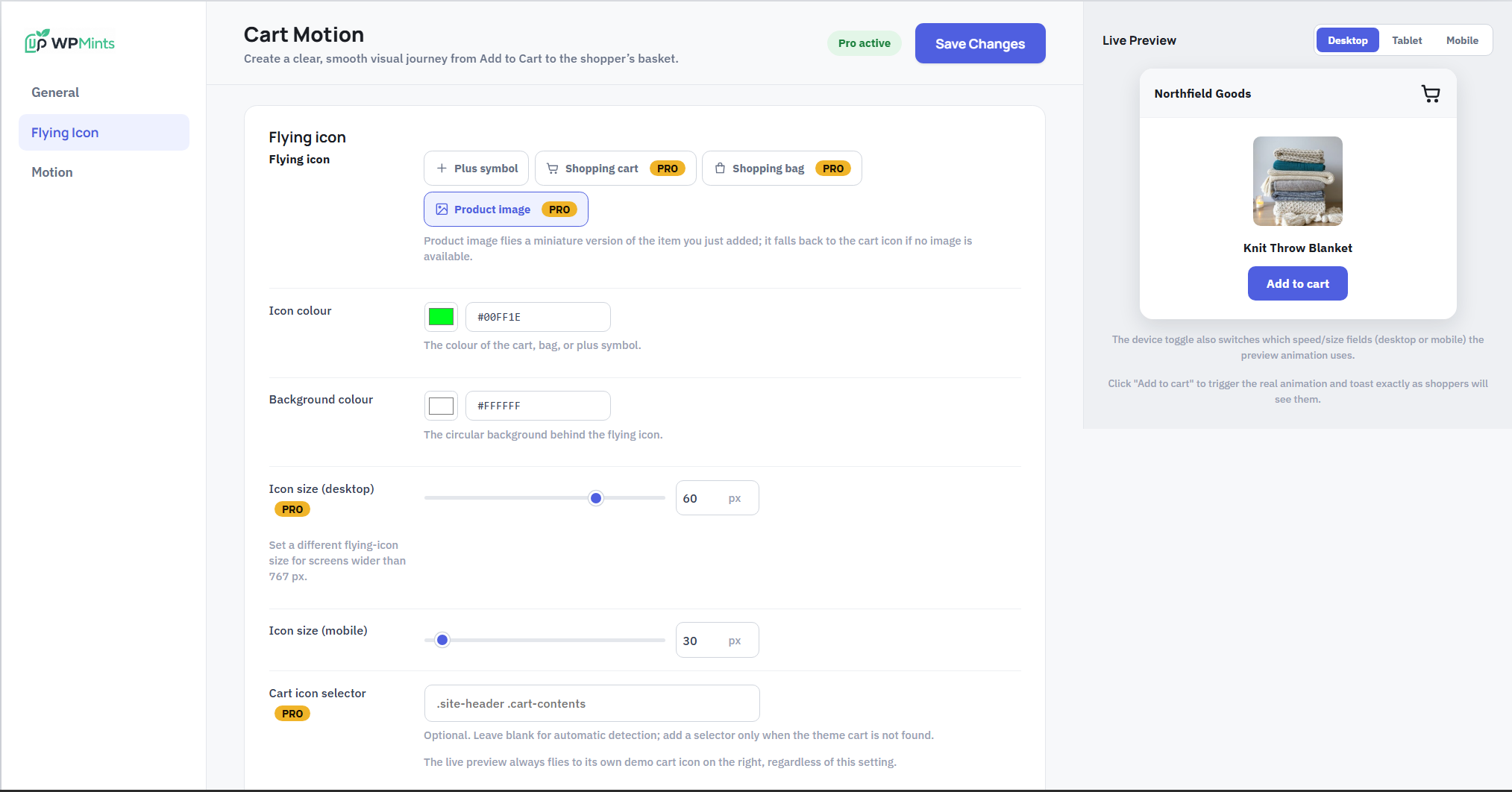The image size is (1512, 792).
Task: Click the mobile icon size slider handle
Action: (442, 640)
